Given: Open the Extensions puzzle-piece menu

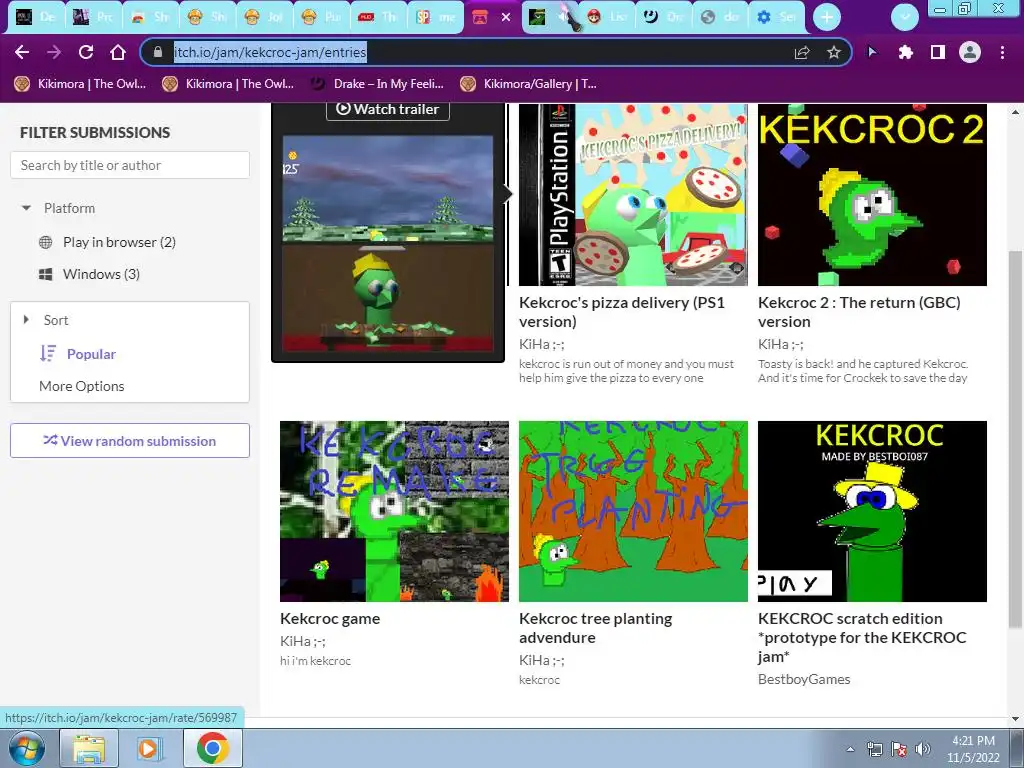Looking at the screenshot, I should click(905, 52).
